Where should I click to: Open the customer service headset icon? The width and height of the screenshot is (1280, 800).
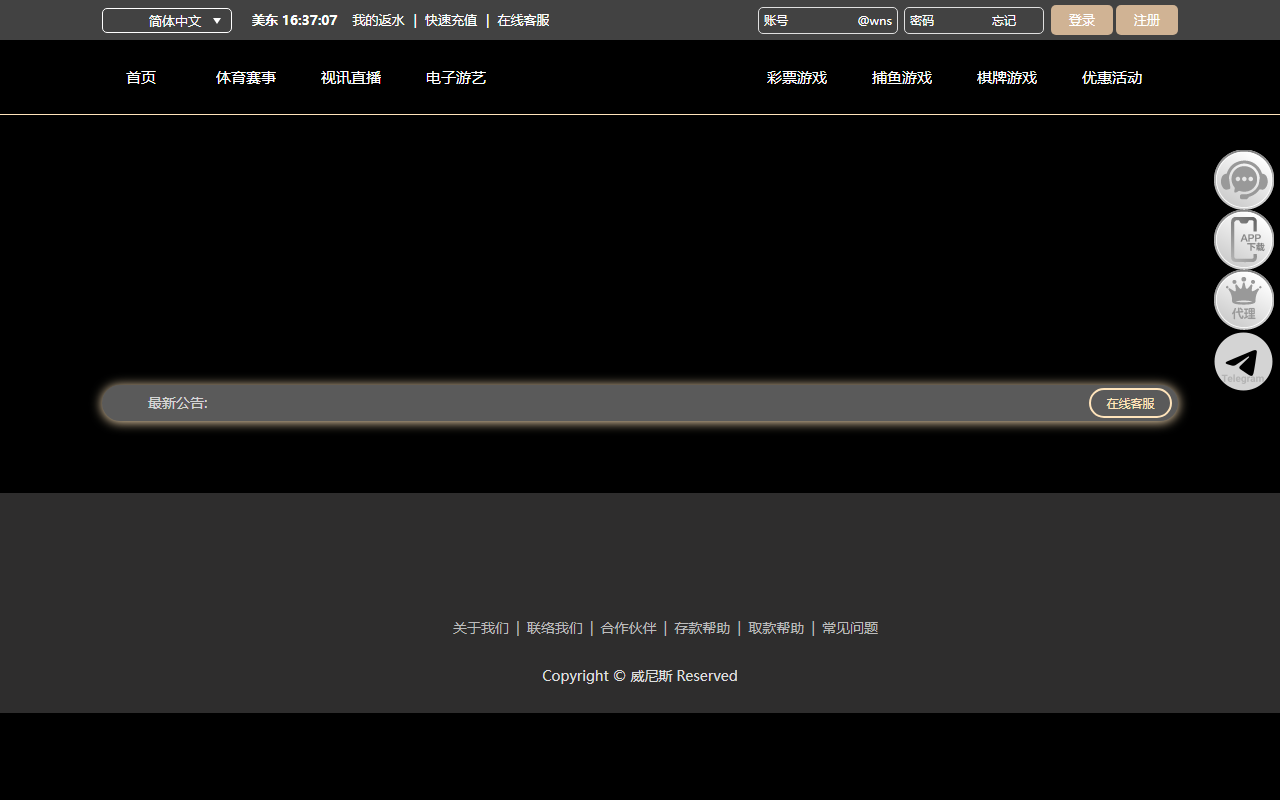tap(1244, 180)
